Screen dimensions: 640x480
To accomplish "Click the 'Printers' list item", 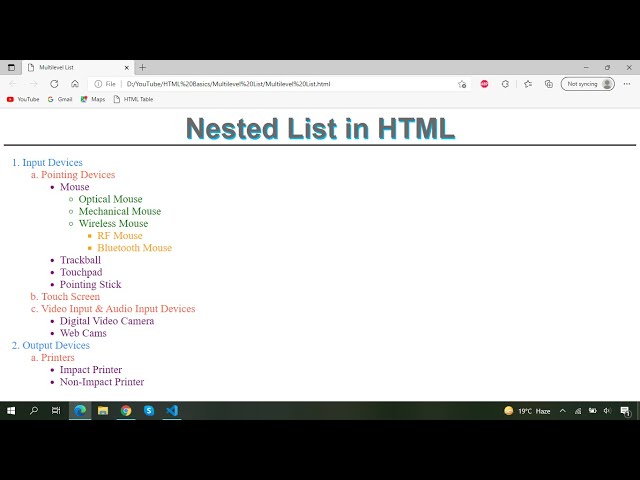I will (x=58, y=358).
